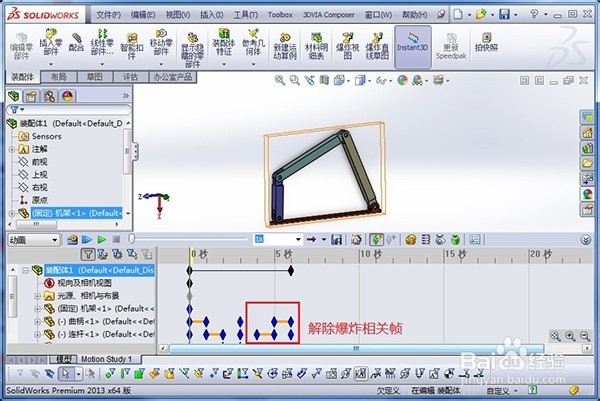Switch to the 评估 tab
This screenshot has width=600, height=401.
(130, 77)
